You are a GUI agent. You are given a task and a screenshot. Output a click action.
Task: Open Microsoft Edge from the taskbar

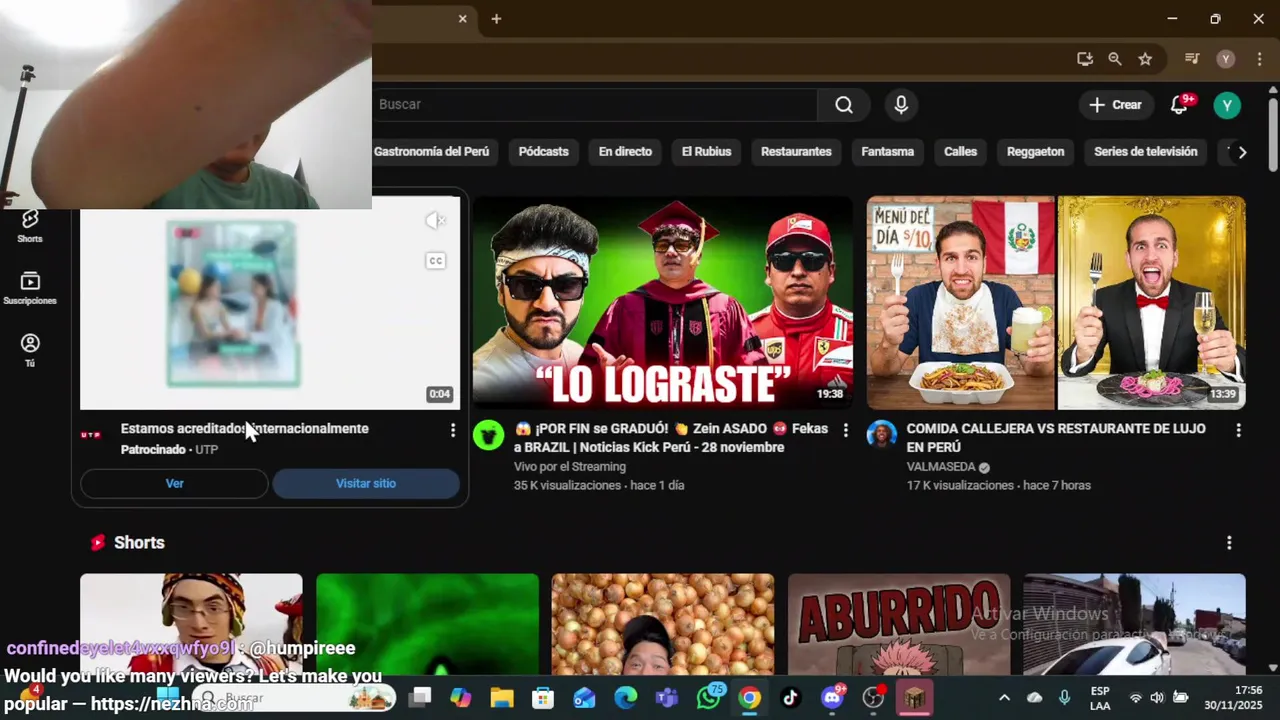(626, 698)
